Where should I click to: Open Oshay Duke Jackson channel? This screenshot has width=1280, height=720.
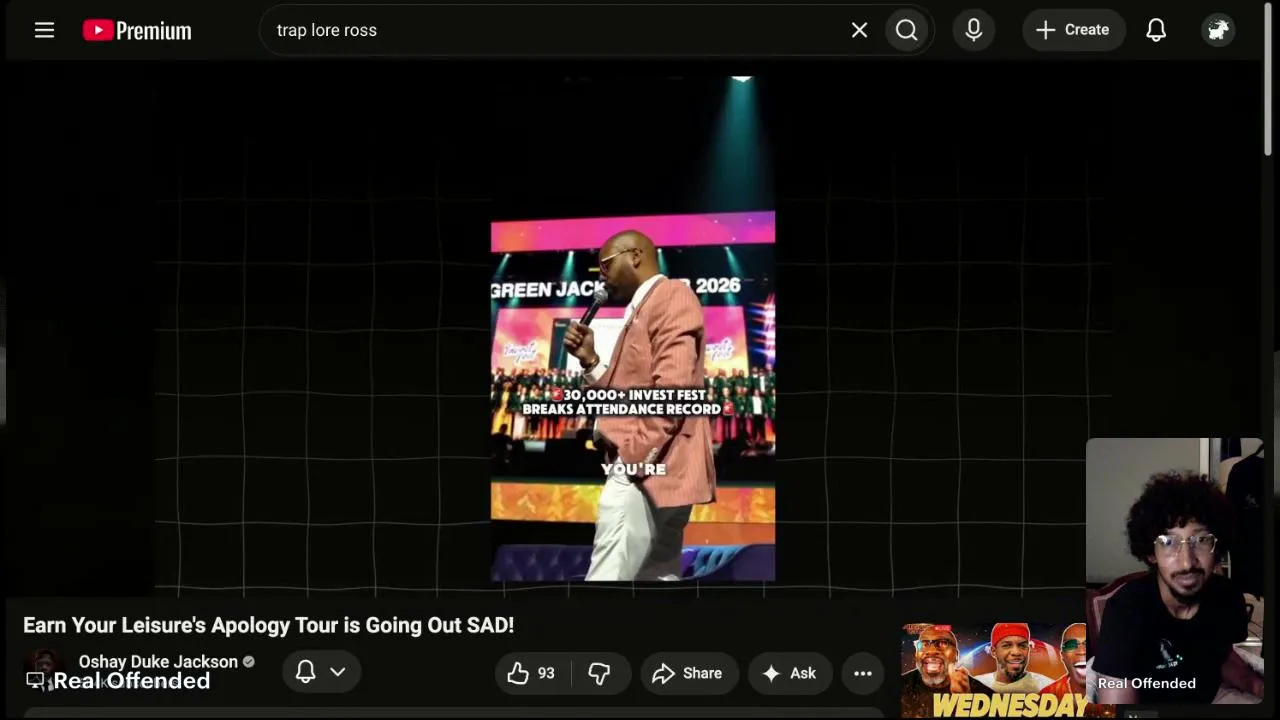click(158, 662)
